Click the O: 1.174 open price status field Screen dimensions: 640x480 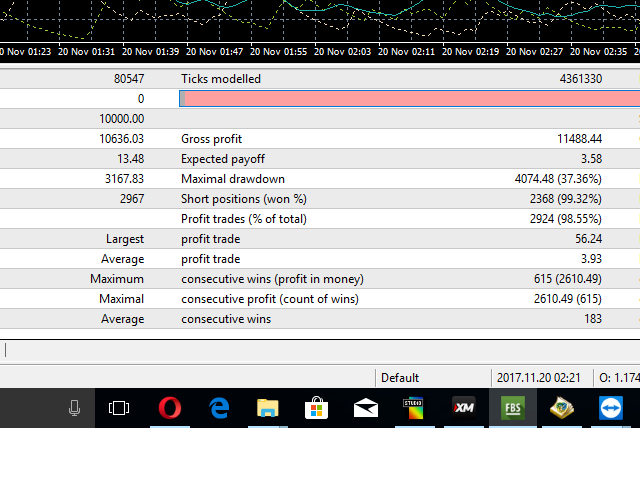click(619, 378)
